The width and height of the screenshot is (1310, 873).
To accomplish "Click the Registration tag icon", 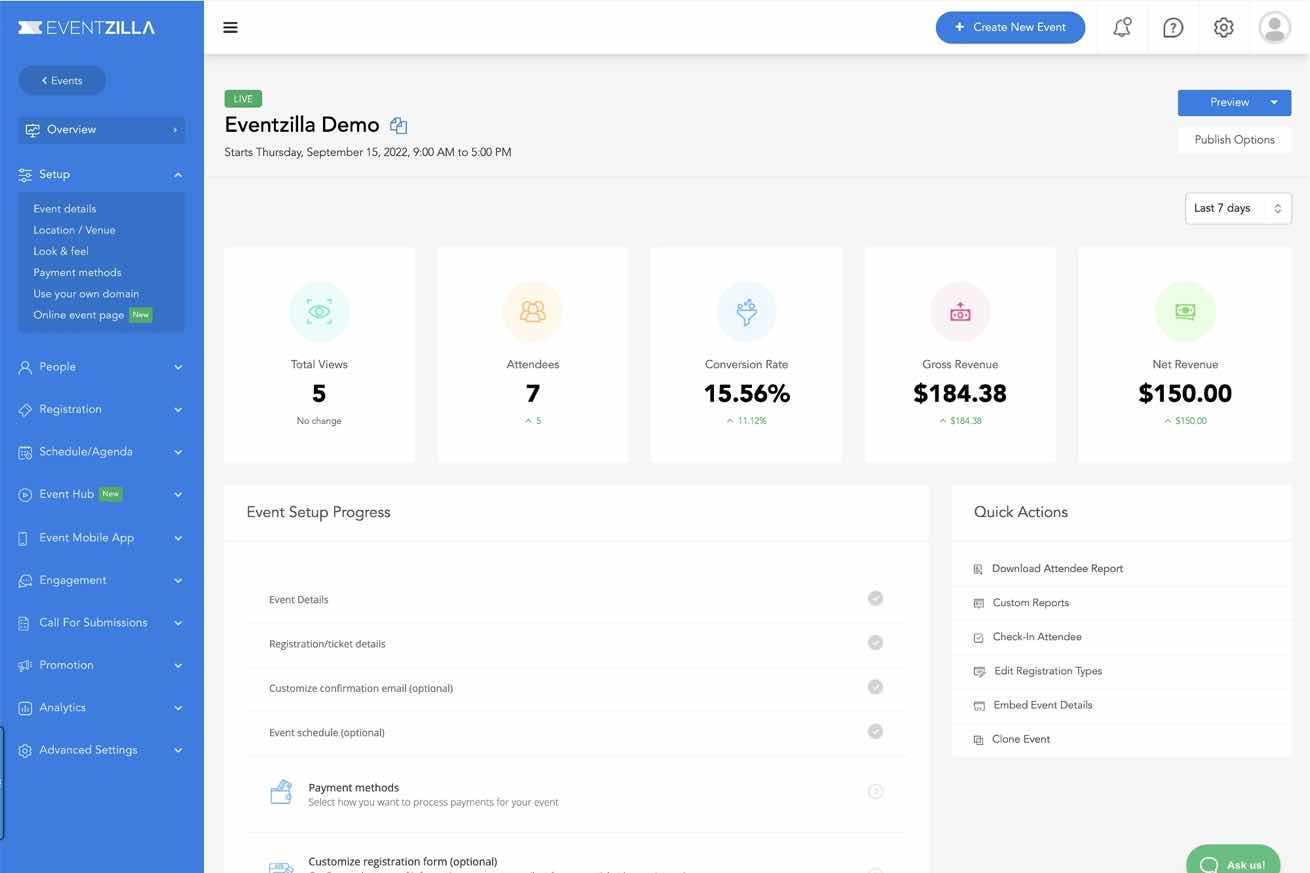I will [25, 410].
